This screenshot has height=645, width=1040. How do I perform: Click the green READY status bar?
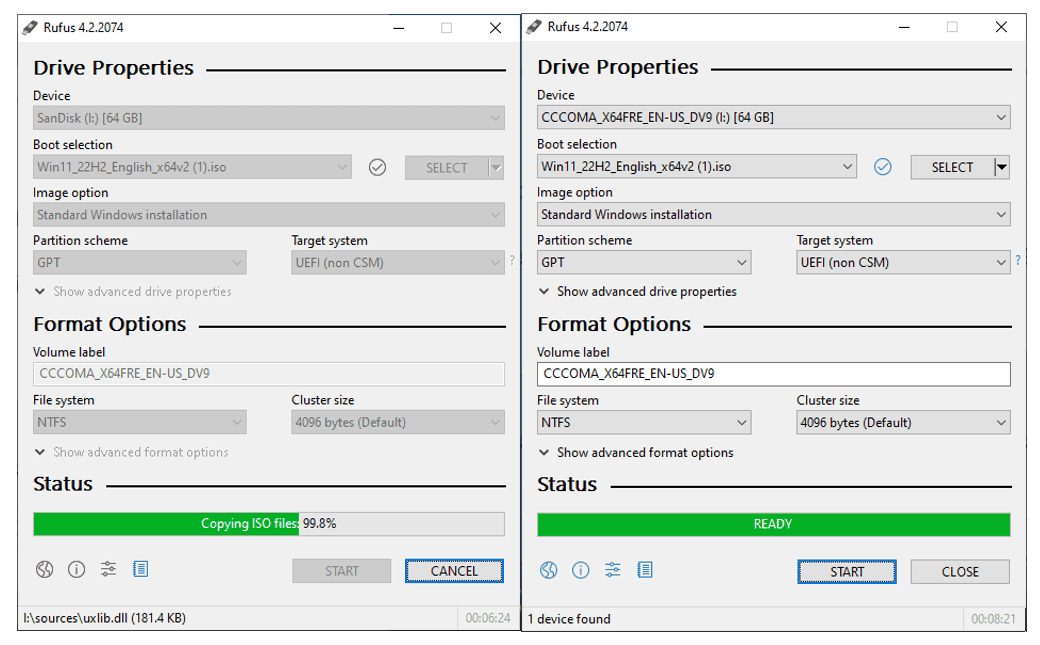773,524
